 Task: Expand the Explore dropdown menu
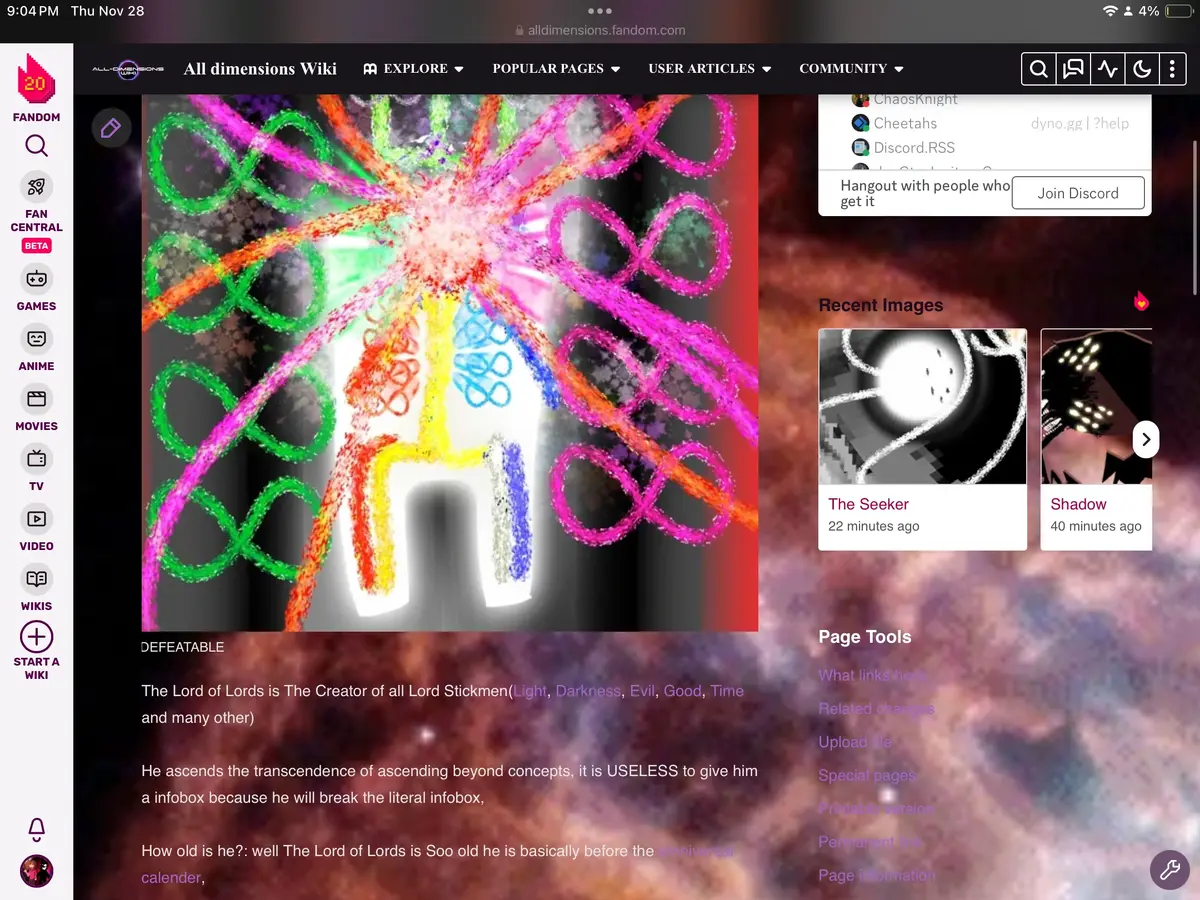[413, 69]
